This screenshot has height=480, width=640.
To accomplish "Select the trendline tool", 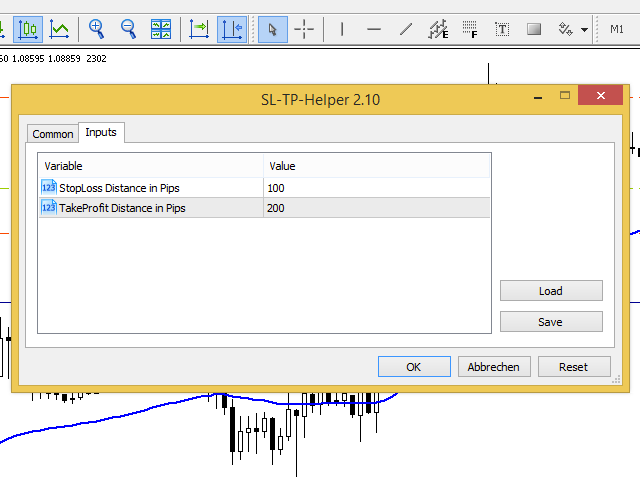I will pos(406,29).
